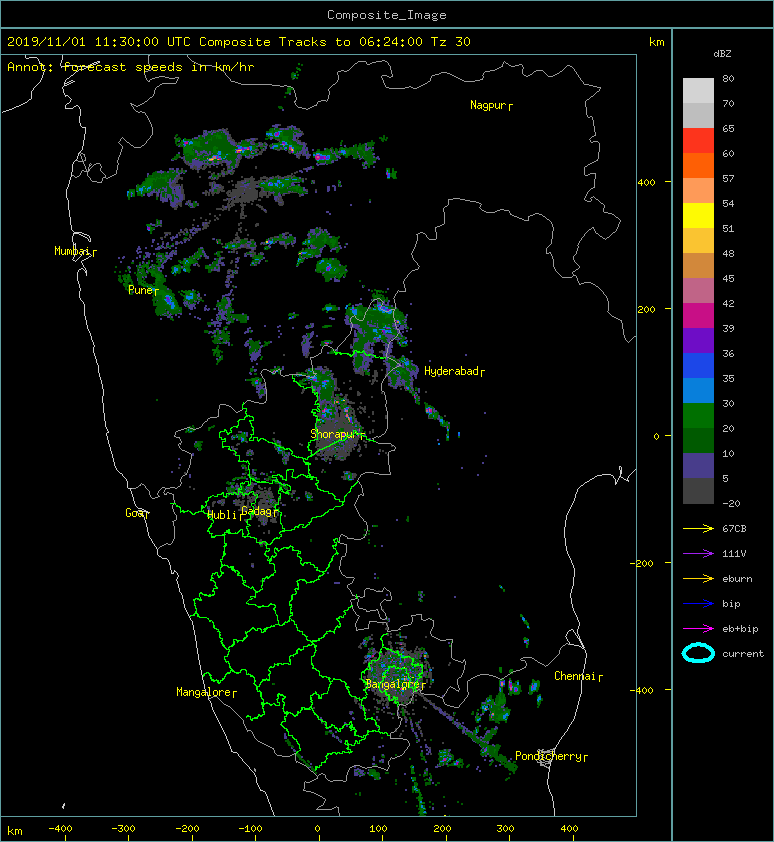Viewport: 774px width, 842px height.
Task: Click the -400 horizontal axis label
Action: [60, 829]
